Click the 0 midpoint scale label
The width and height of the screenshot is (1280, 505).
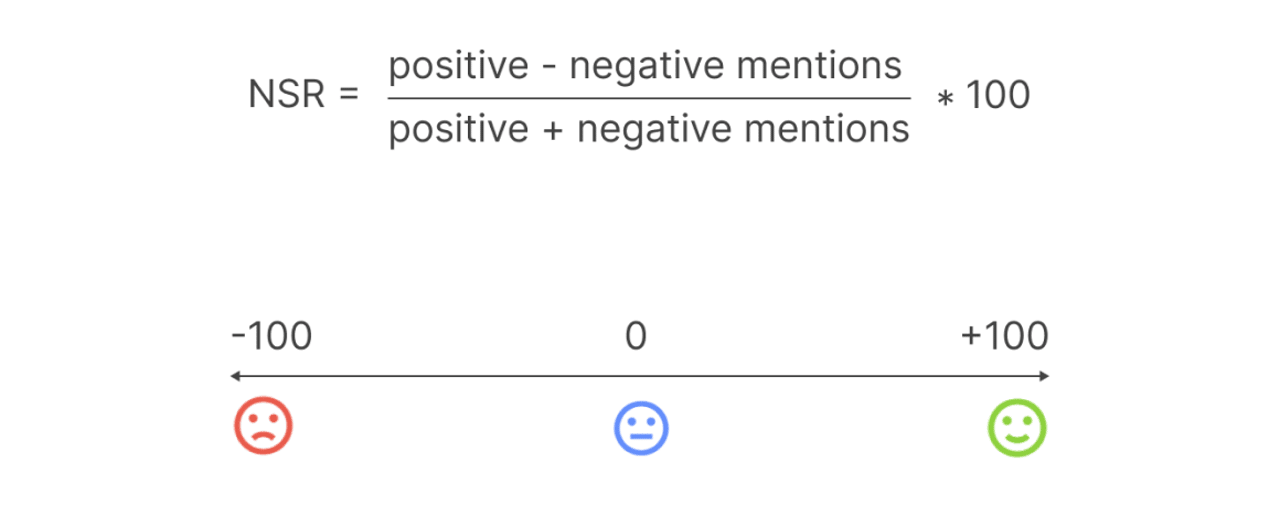(636, 337)
